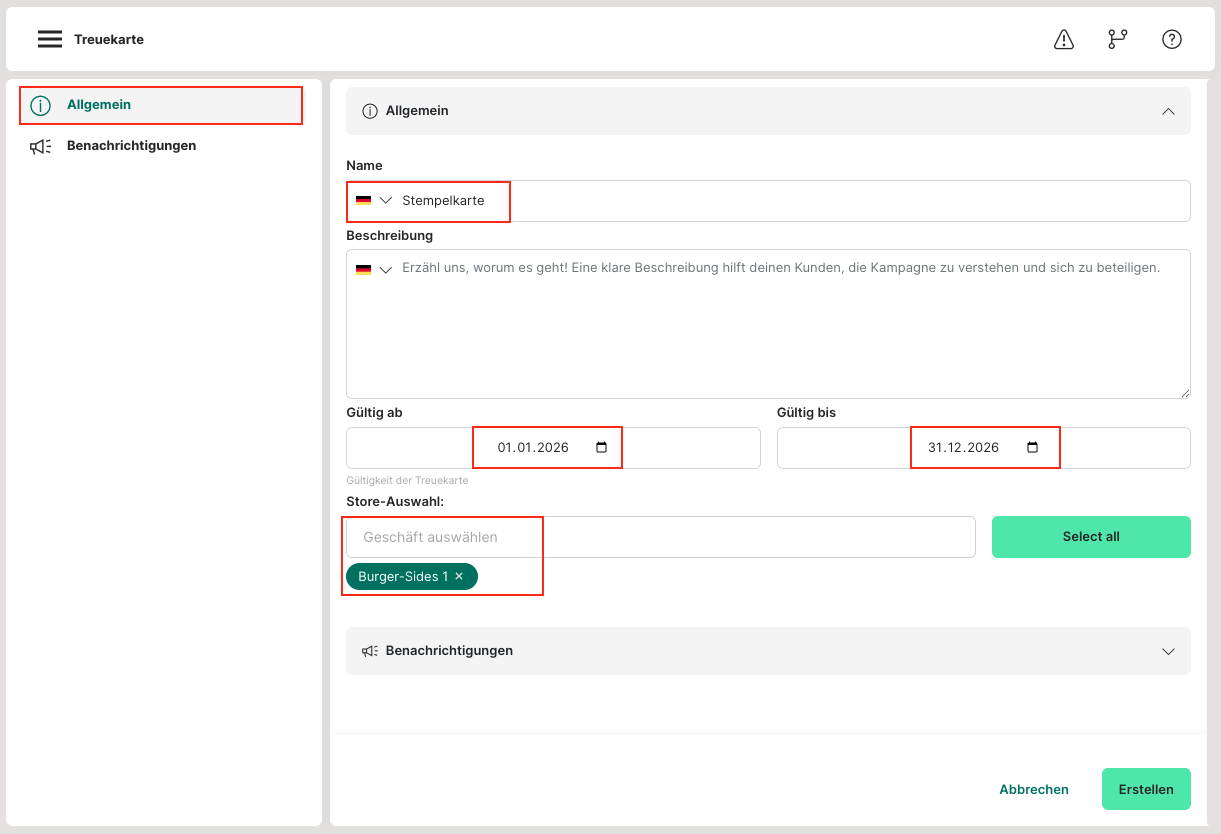Click the Geschäft auswählen store field
The height and width of the screenshot is (834, 1221).
click(x=660, y=537)
